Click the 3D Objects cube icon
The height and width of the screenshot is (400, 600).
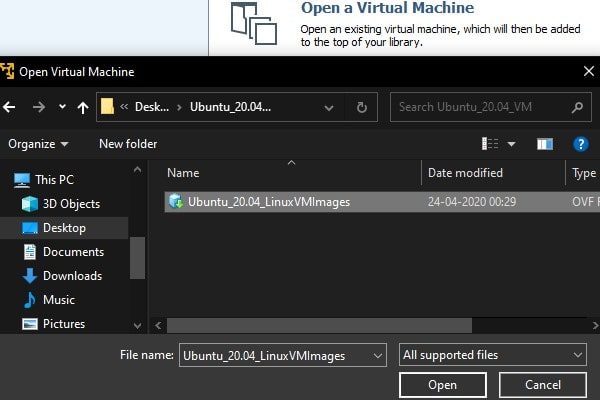[29, 204]
